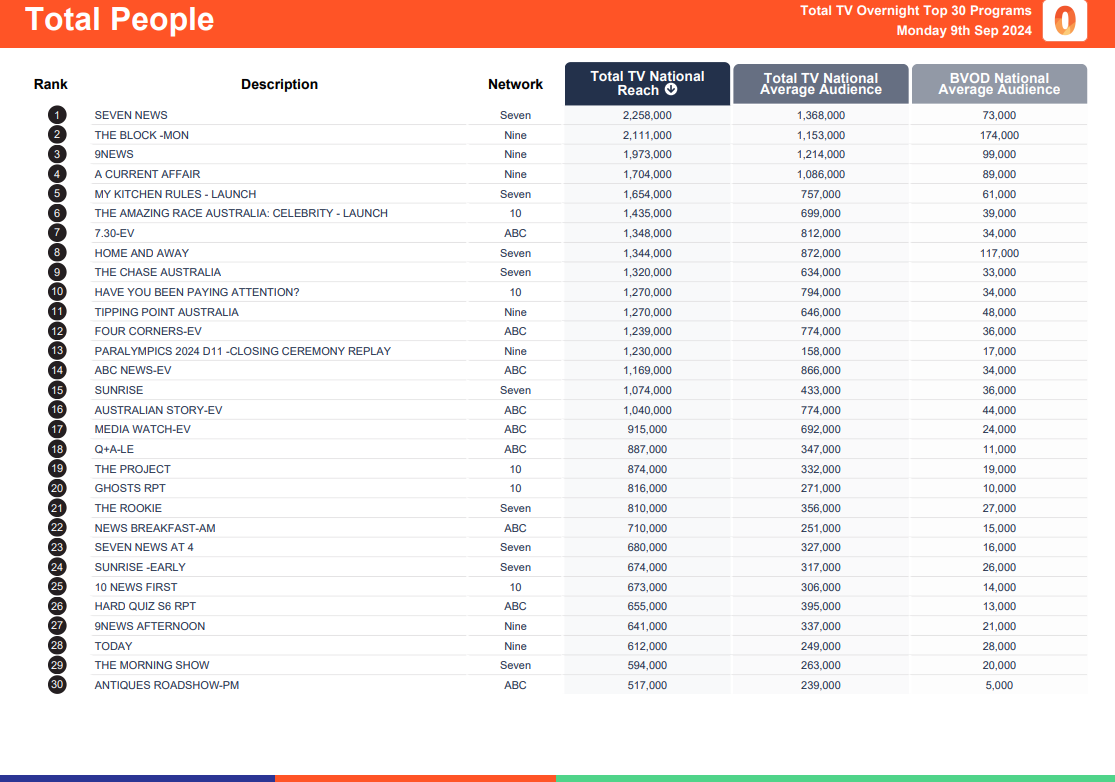Click rank badge number 28
The height and width of the screenshot is (782, 1115).
57,646
